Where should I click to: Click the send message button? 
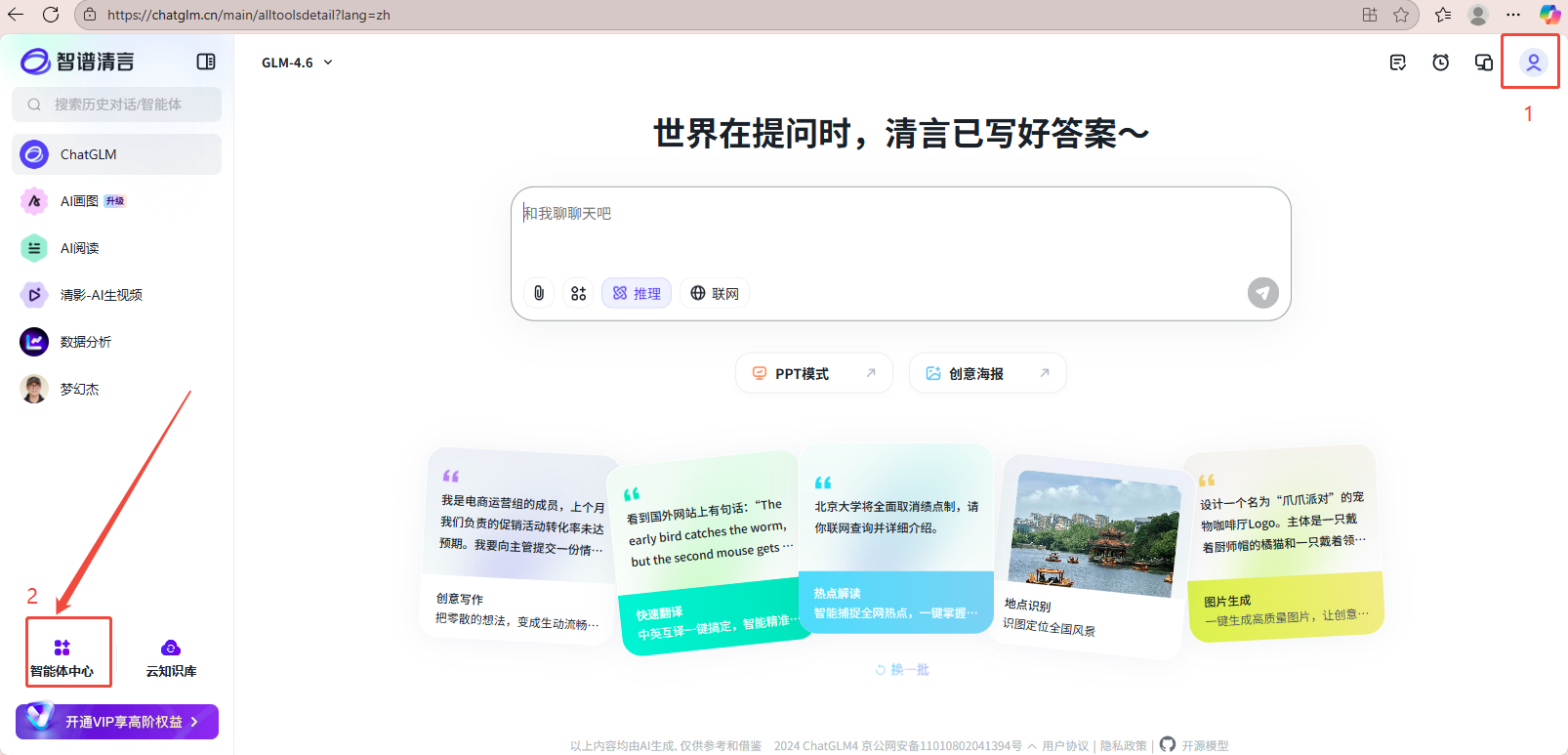[x=1263, y=293]
